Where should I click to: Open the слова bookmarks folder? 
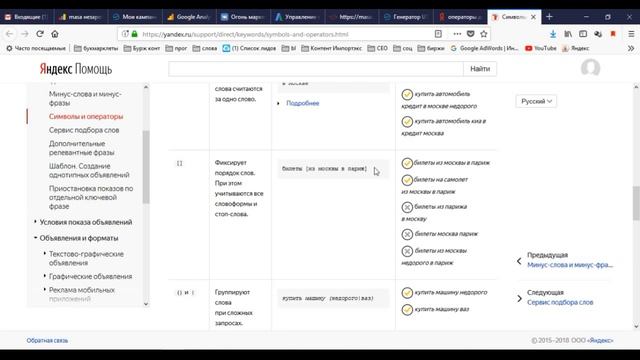coord(204,48)
